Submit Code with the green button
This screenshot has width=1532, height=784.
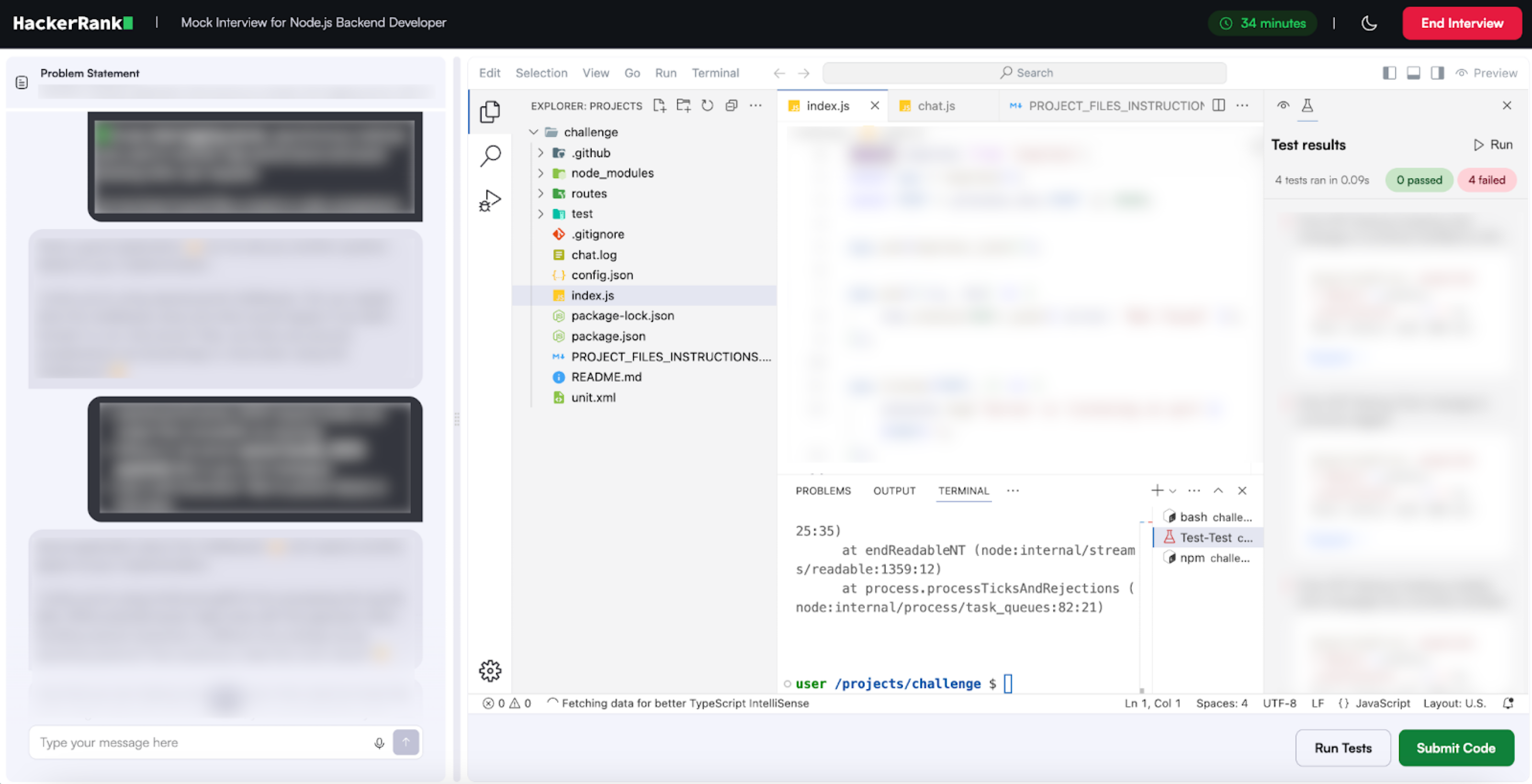[x=1456, y=748]
